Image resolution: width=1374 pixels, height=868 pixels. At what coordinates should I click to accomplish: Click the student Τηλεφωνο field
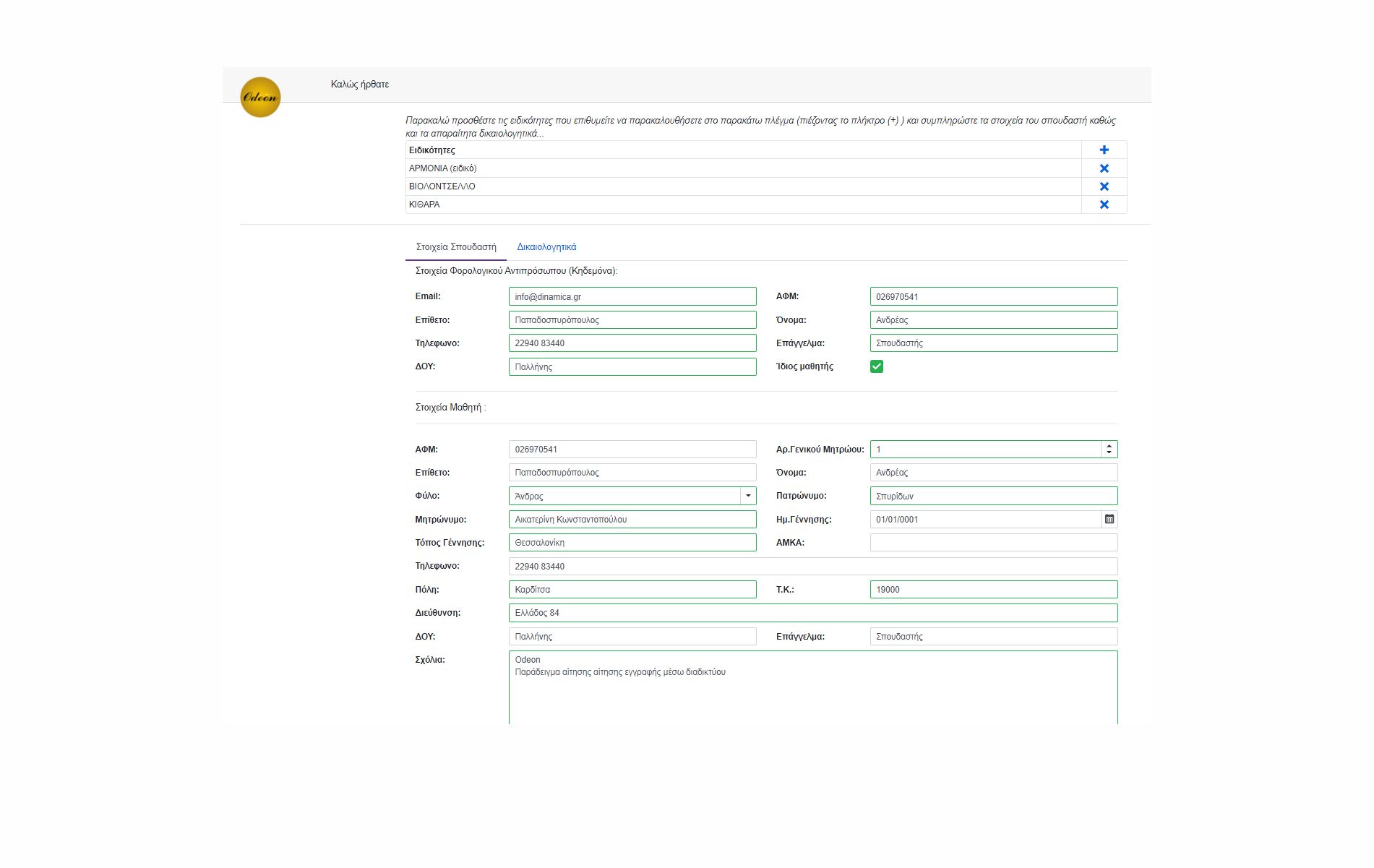click(813, 566)
